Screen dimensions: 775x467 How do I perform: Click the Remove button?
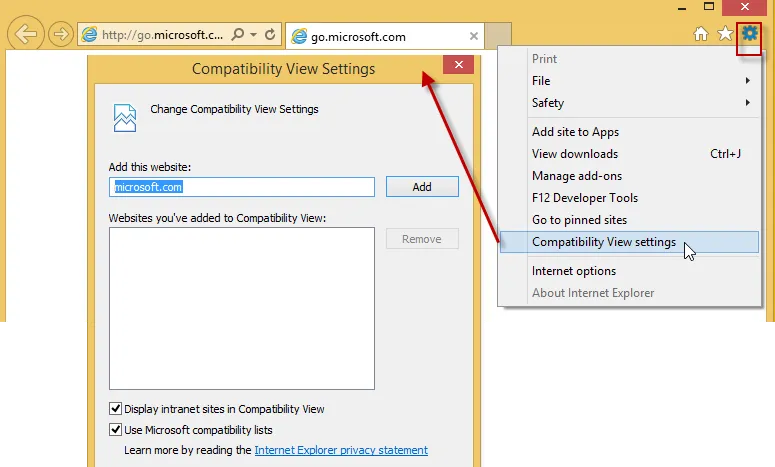pyautogui.click(x=422, y=239)
